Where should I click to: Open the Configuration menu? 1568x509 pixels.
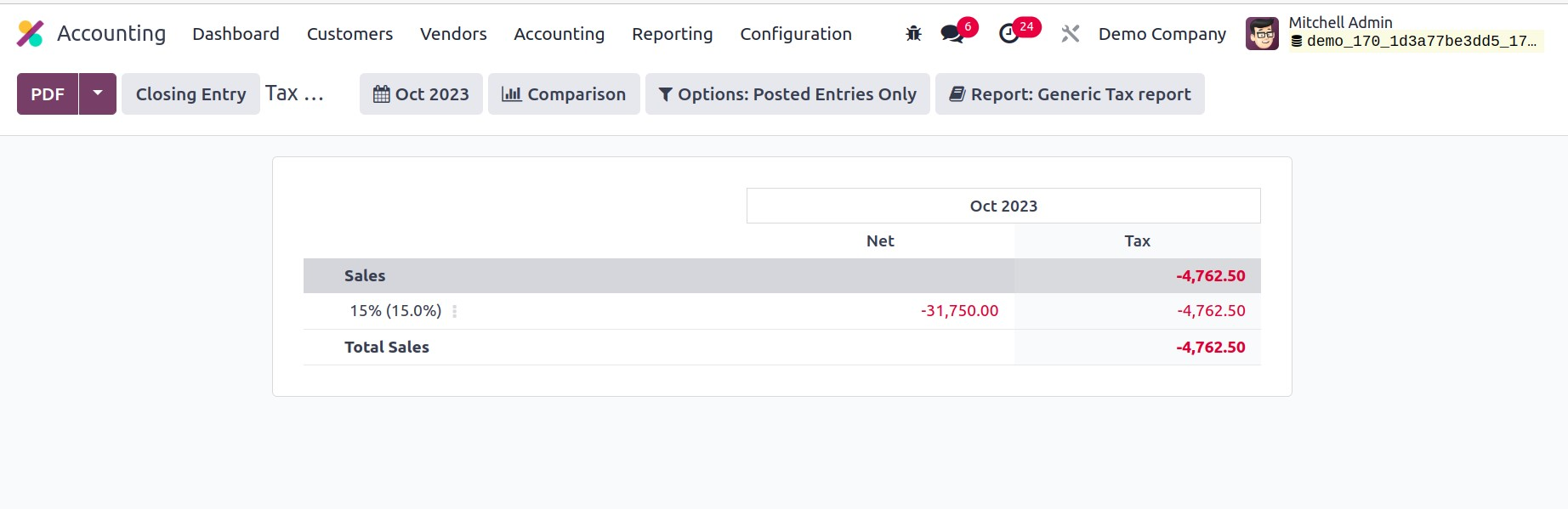(x=795, y=34)
